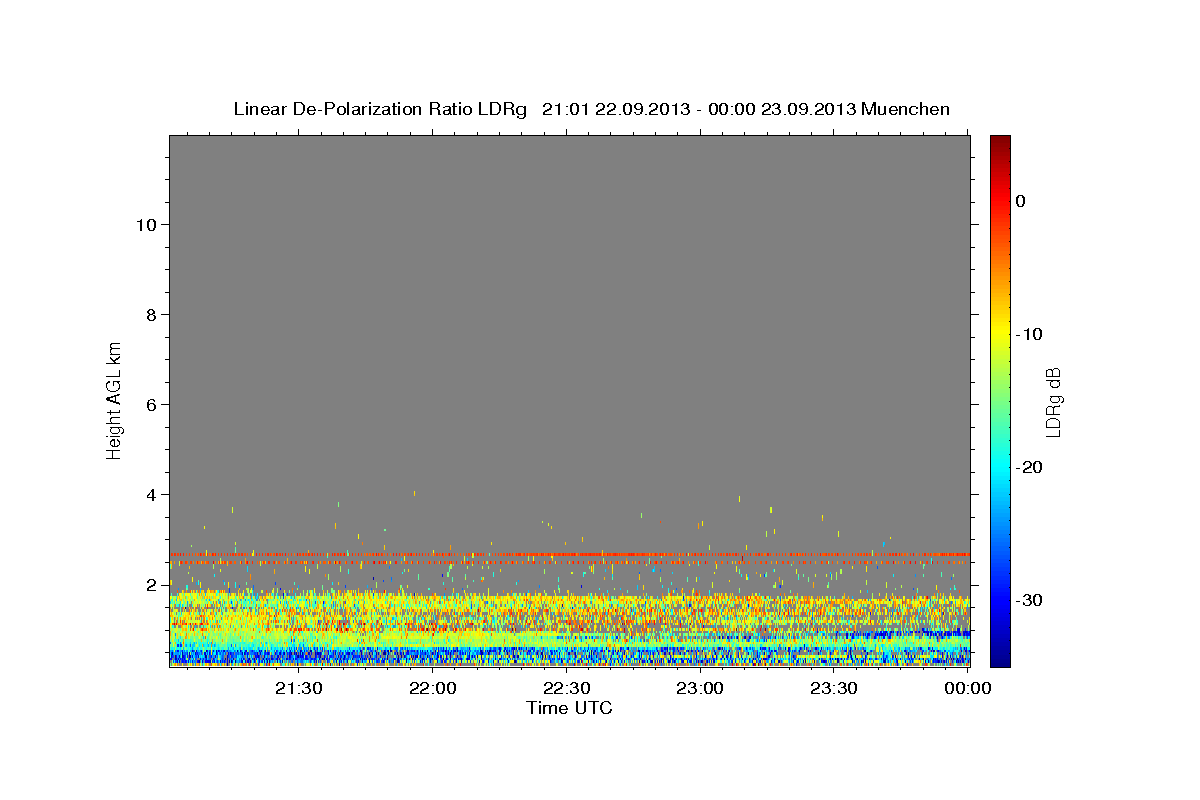Click the 'Time UTC' axis label
Screen dimensions: 1200x800
[x=569, y=708]
